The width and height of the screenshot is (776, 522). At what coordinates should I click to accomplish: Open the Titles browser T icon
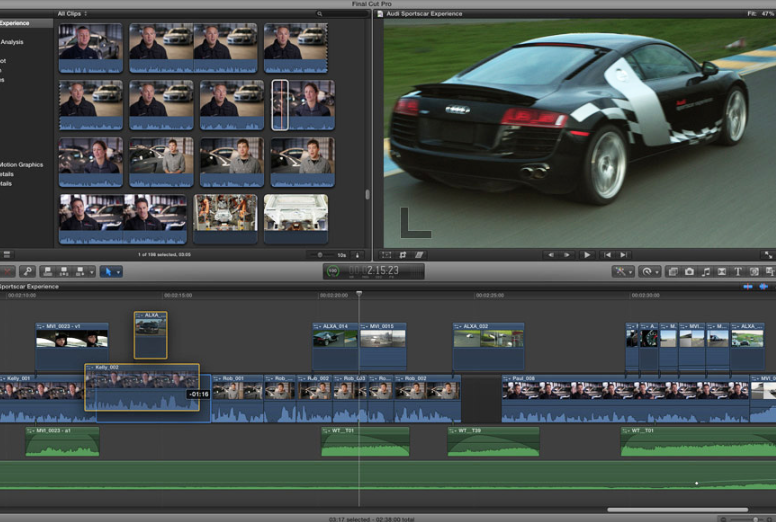tap(738, 271)
